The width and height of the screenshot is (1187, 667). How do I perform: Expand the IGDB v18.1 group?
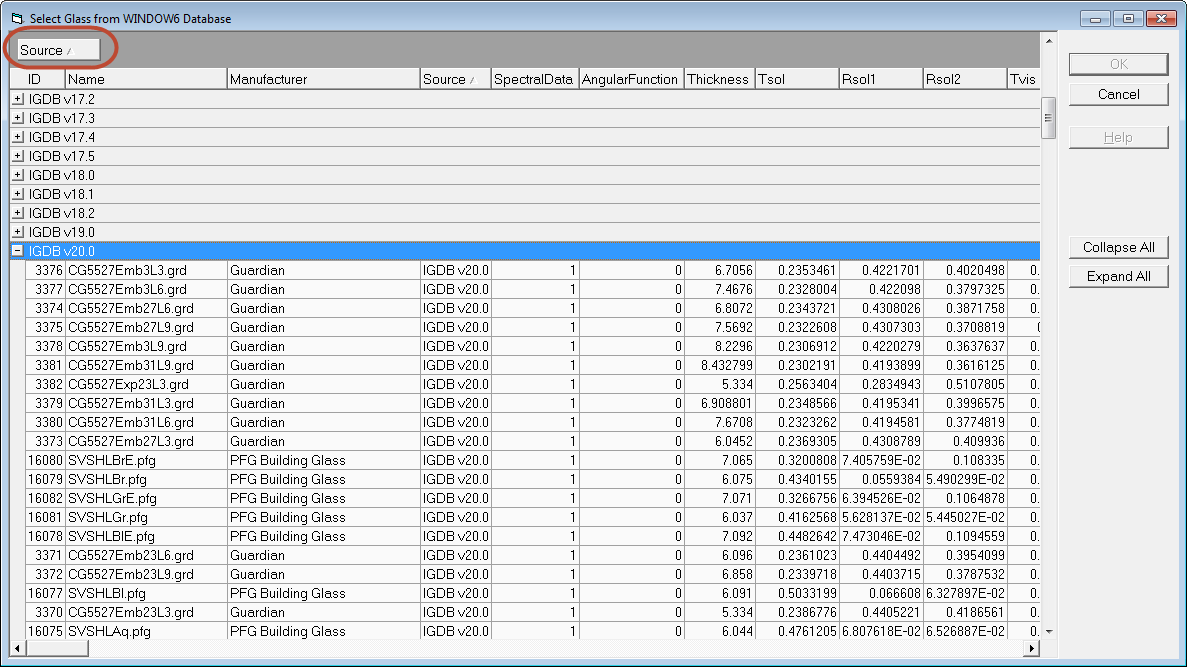click(x=18, y=194)
